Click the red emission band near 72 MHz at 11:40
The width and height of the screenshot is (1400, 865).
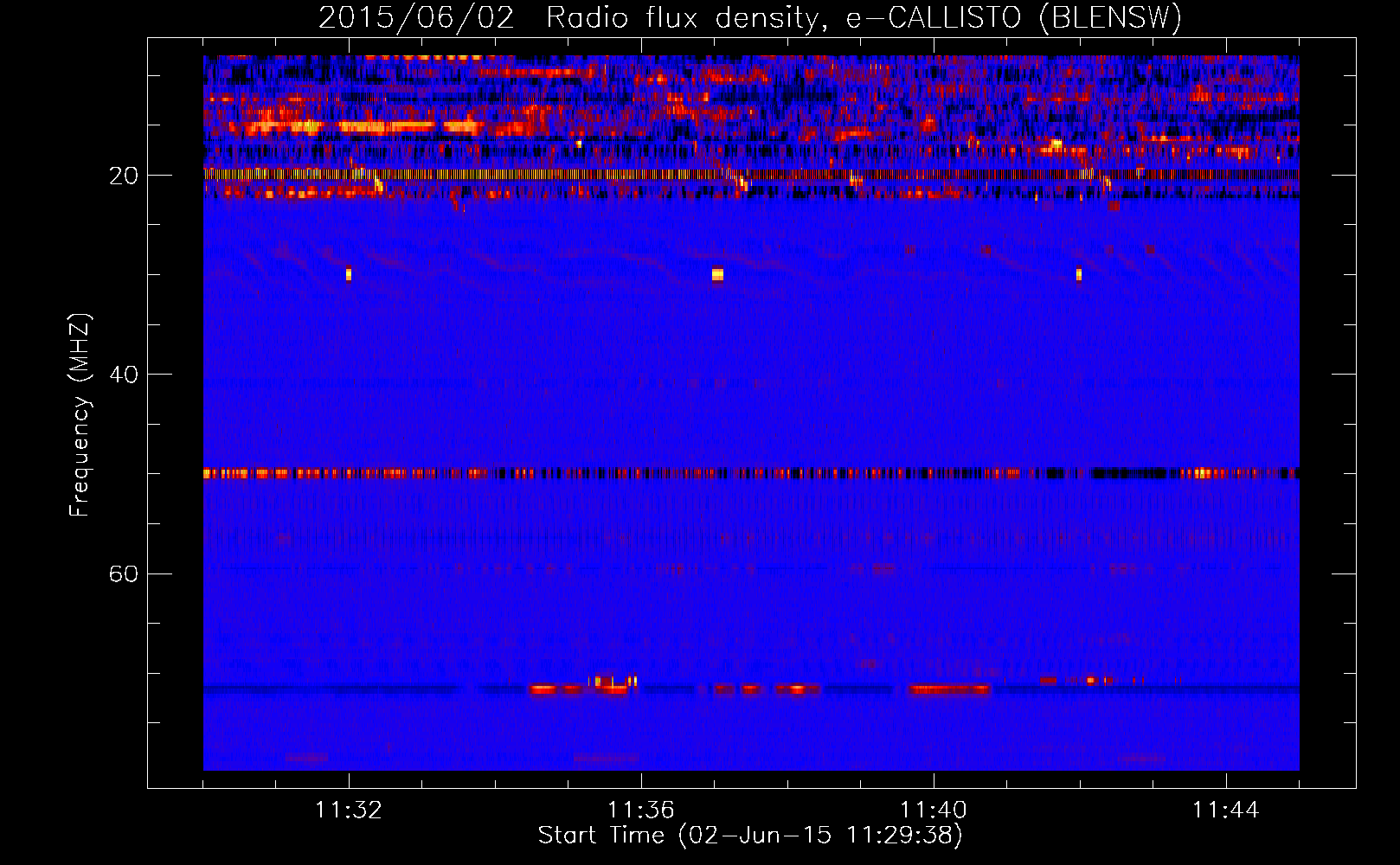coord(949,689)
